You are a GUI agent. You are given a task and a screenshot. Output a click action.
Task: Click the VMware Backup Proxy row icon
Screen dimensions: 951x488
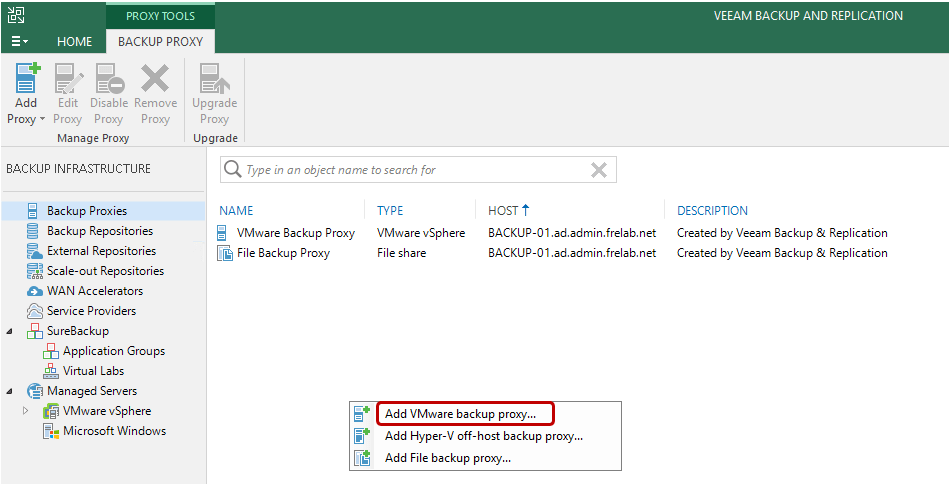[223, 233]
